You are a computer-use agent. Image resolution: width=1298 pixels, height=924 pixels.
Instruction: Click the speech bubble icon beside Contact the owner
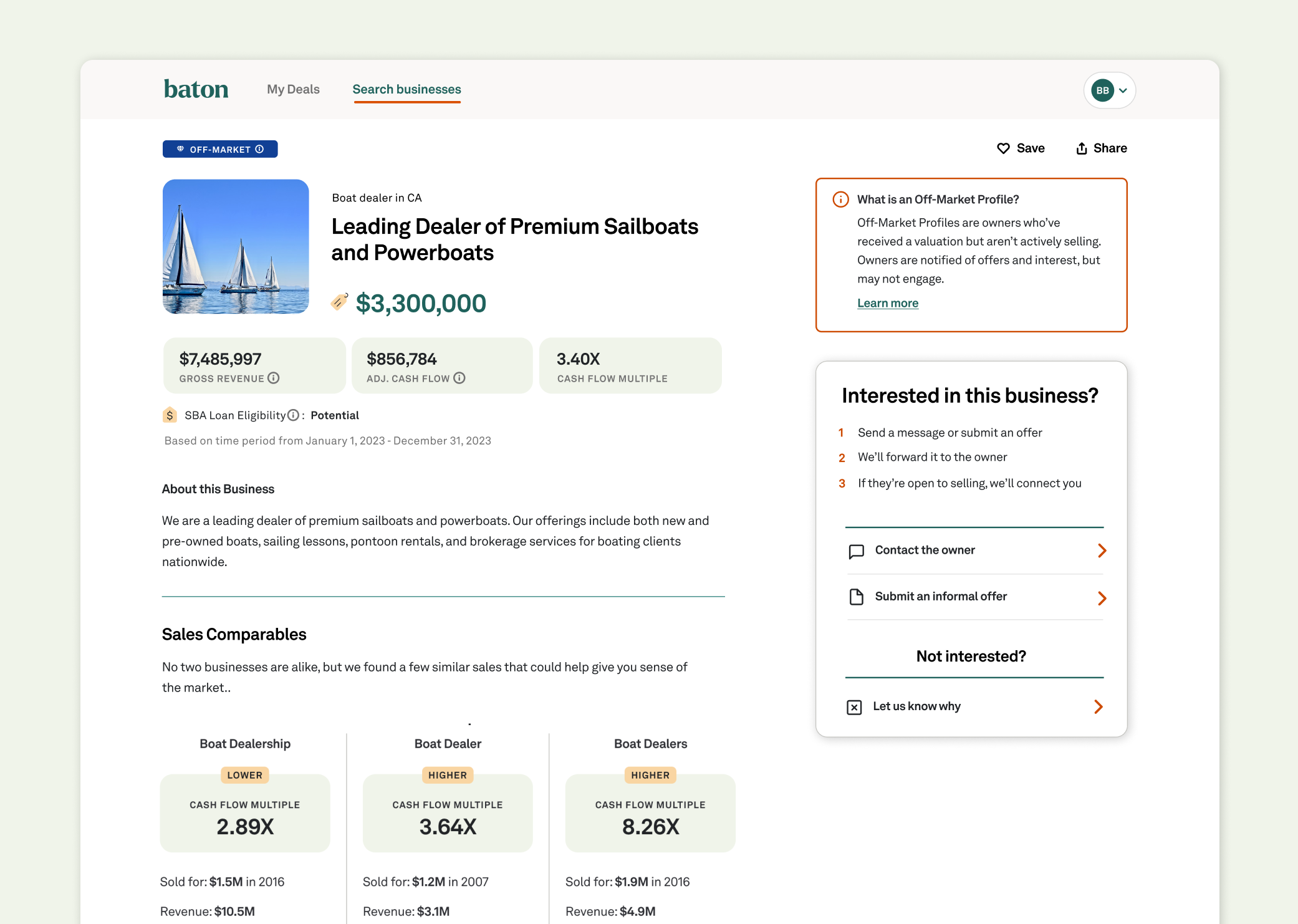click(856, 551)
